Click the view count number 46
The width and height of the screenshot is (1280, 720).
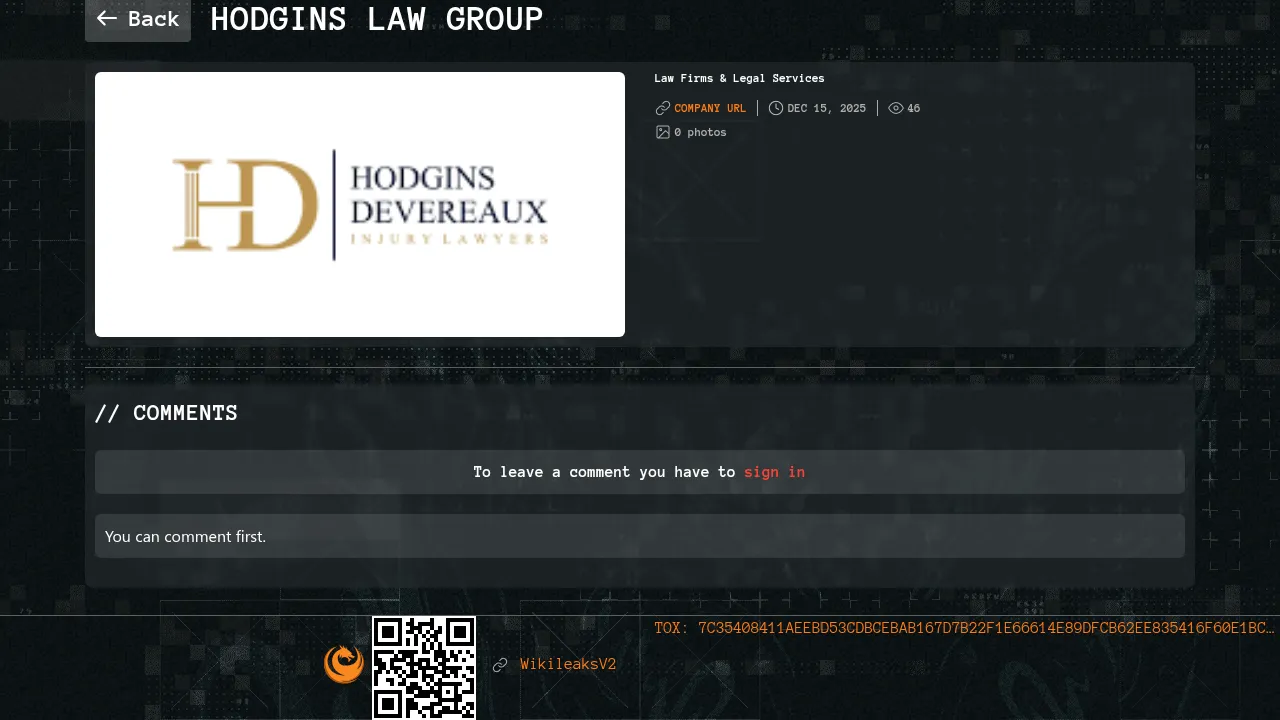914,108
